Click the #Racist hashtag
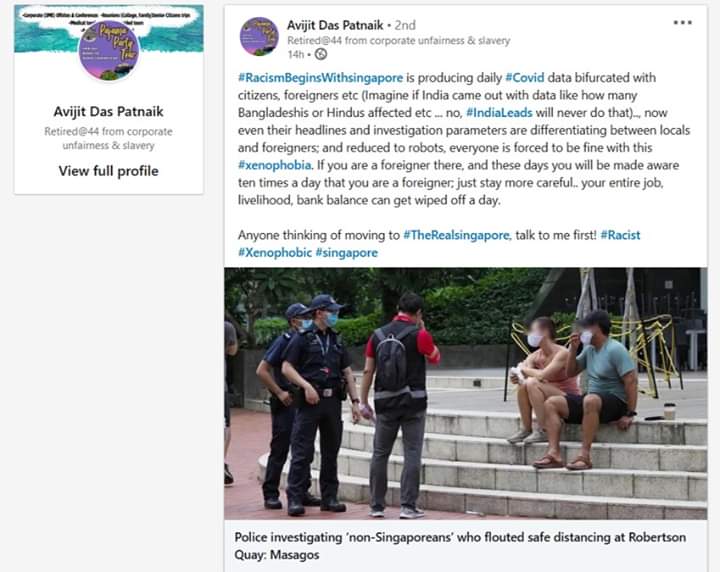The image size is (720, 572). [x=620, y=235]
